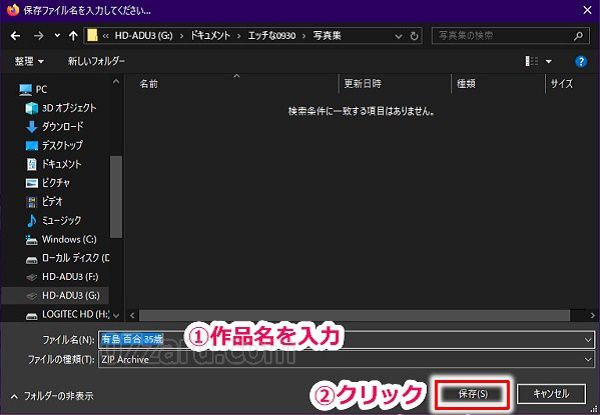Click the エッチな0930 breadcrumb segment
The image size is (600, 415).
coord(272,36)
